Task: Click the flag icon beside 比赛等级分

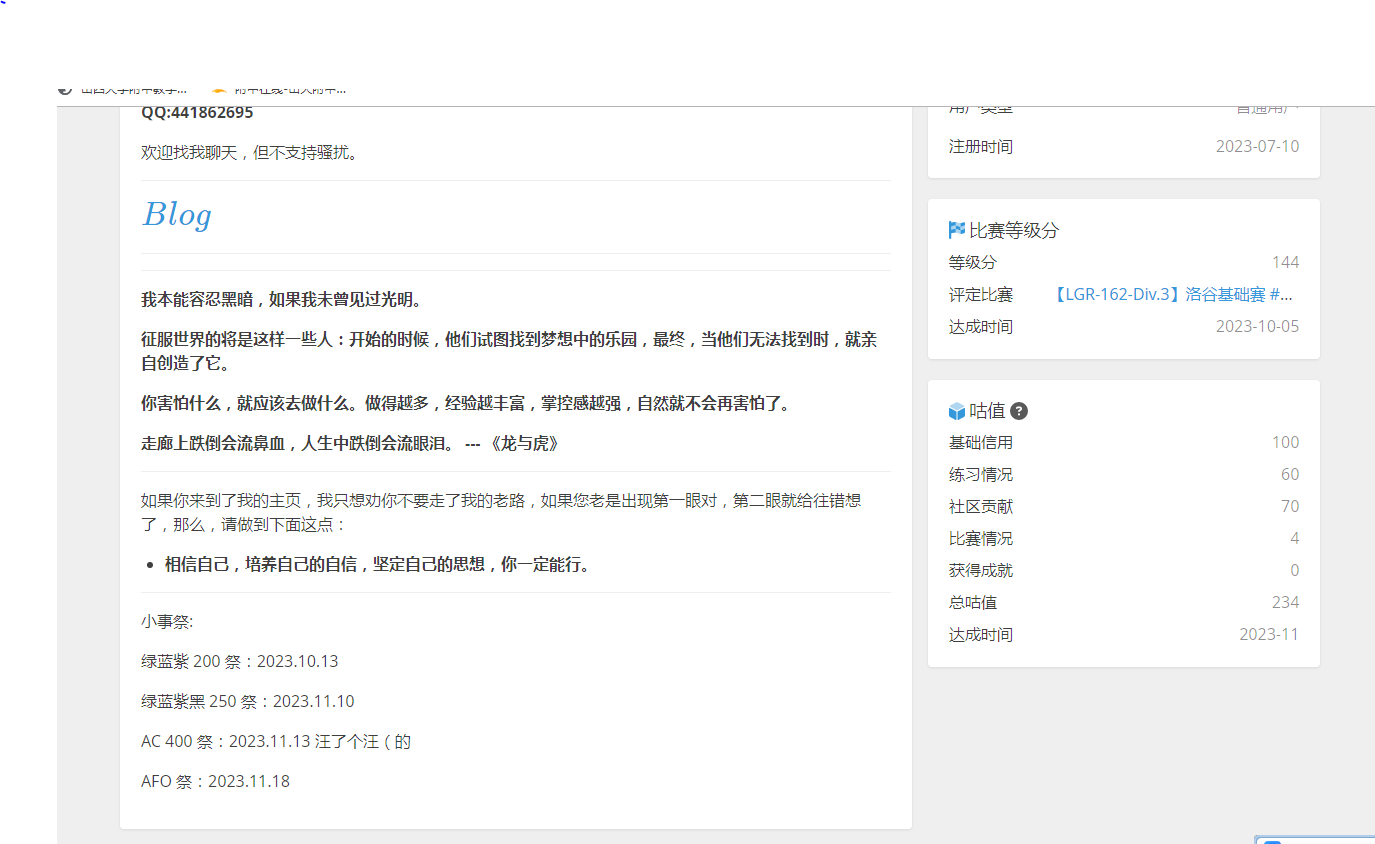Action: [955, 230]
